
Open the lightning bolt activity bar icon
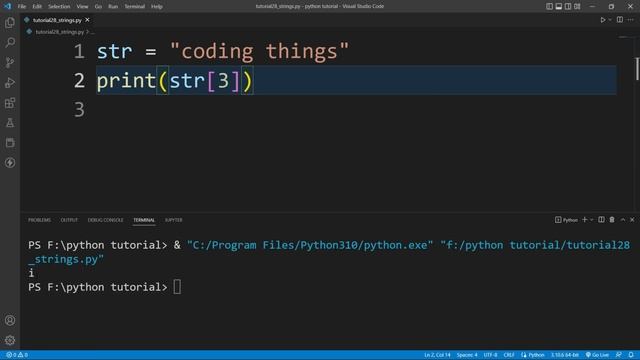pos(10,162)
